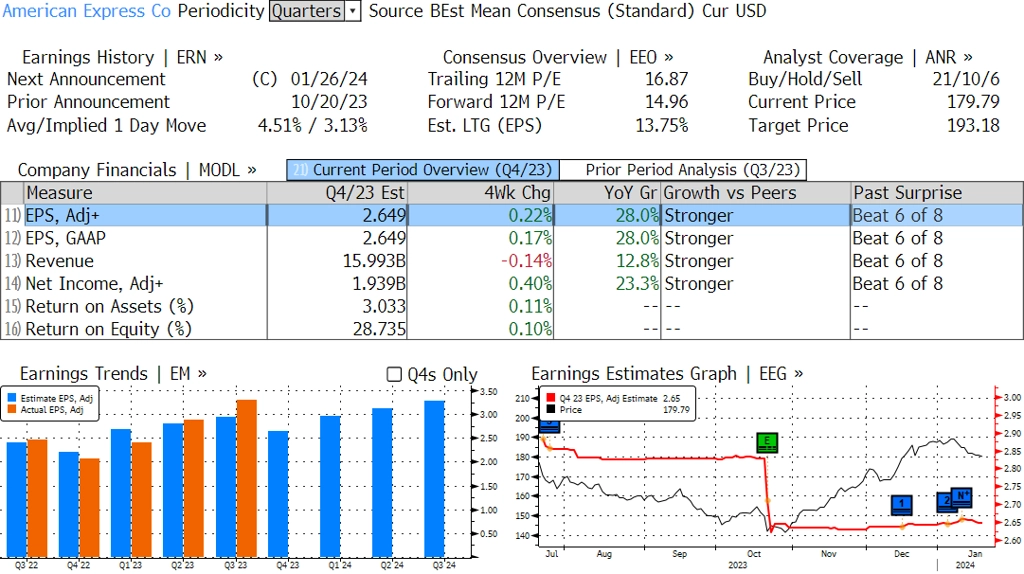The width and height of the screenshot is (1024, 574).
Task: Click the blue Estimate EPS bar for Q3'24
Action: point(434,479)
